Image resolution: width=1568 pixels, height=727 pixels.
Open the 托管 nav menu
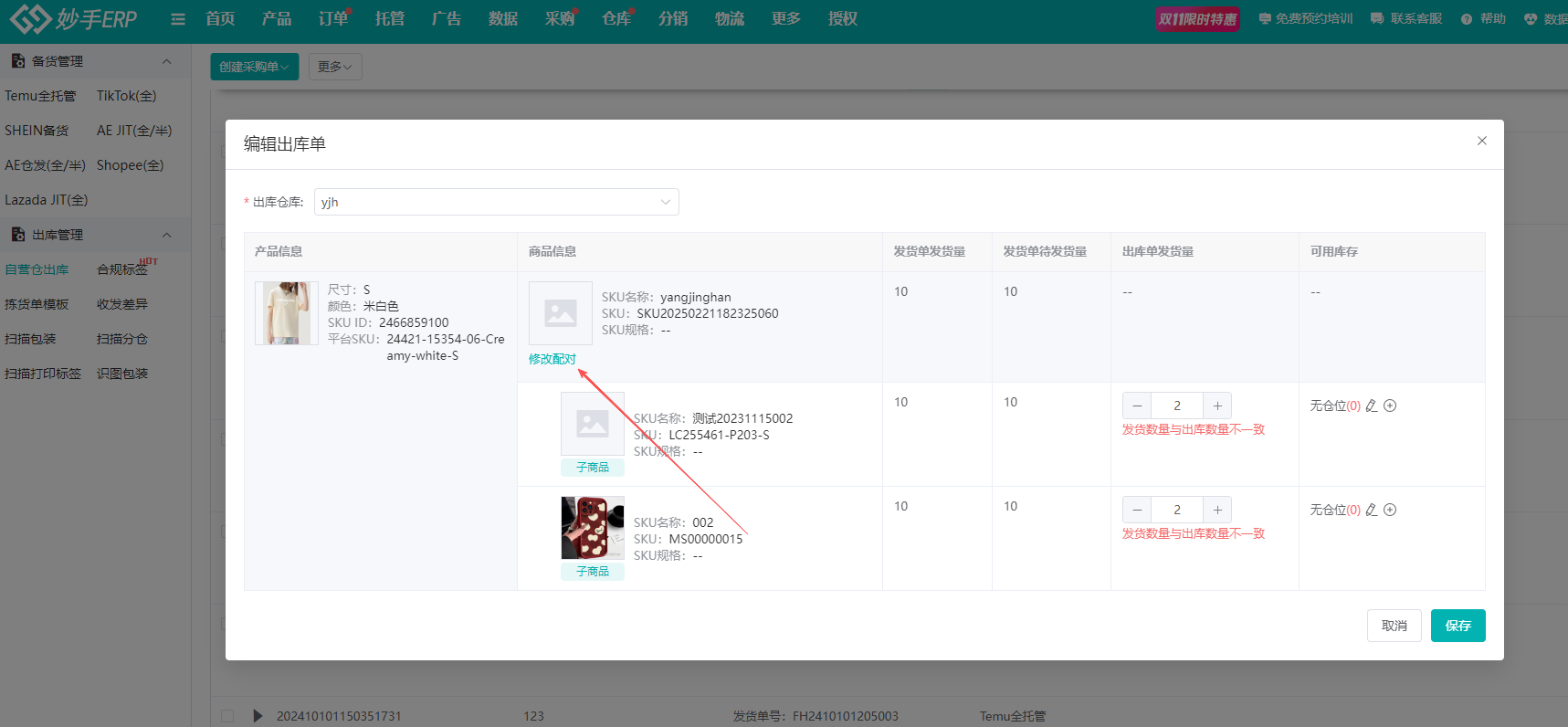click(390, 18)
